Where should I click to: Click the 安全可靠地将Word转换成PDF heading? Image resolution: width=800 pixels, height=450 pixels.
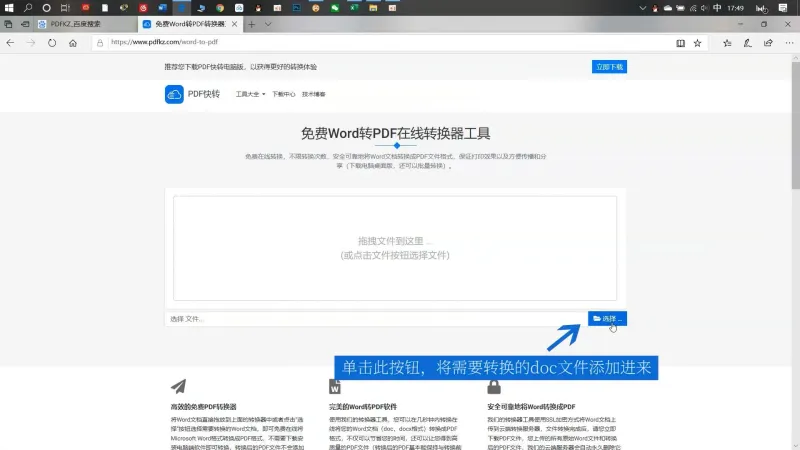click(531, 407)
